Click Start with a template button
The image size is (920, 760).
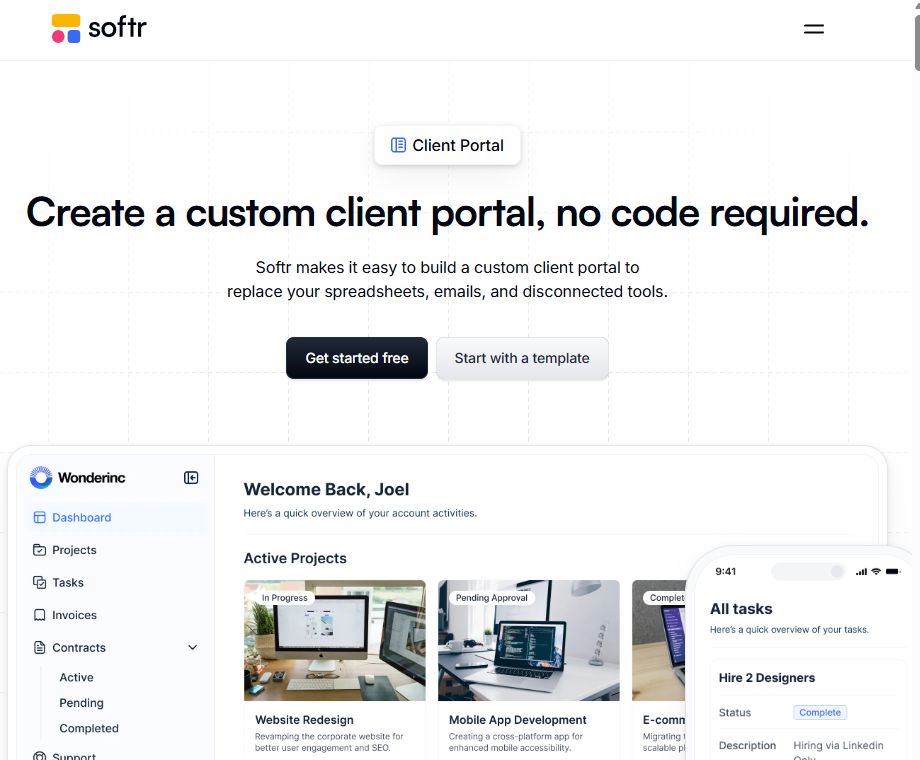[522, 358]
